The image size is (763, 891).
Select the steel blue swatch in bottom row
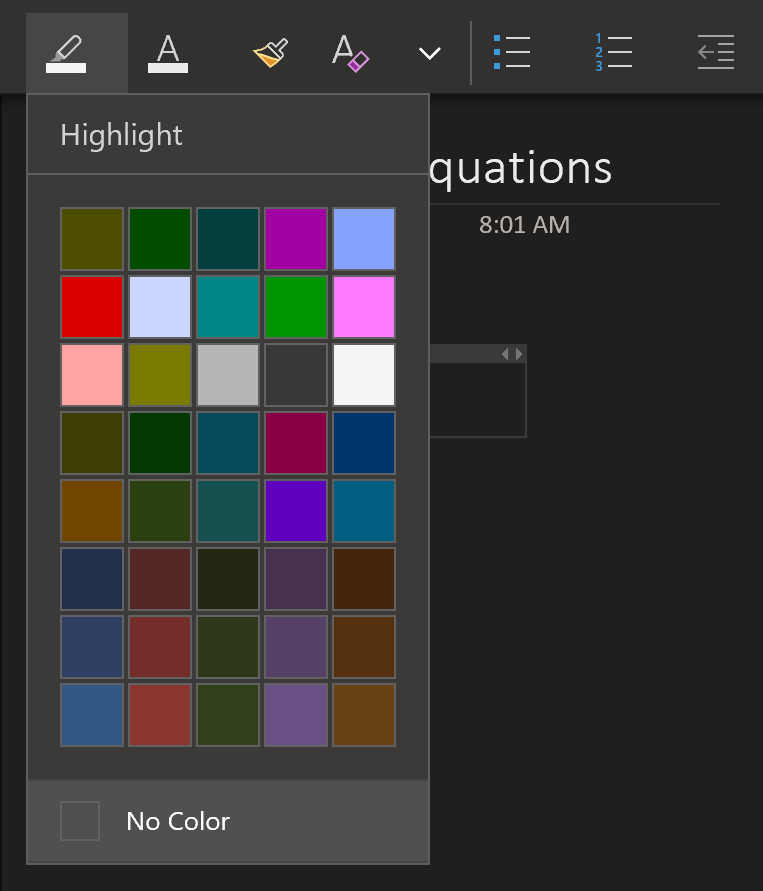point(92,715)
